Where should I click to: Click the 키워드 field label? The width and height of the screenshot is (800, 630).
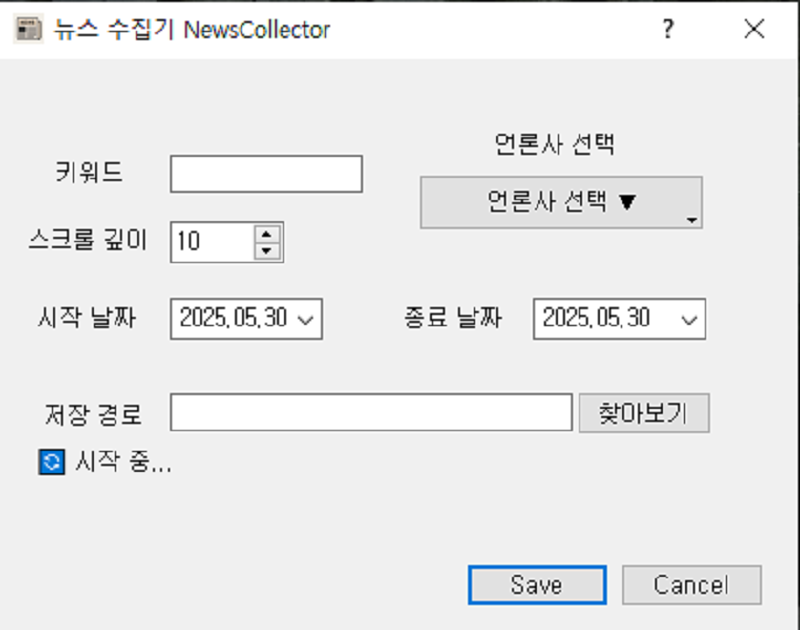(90, 171)
